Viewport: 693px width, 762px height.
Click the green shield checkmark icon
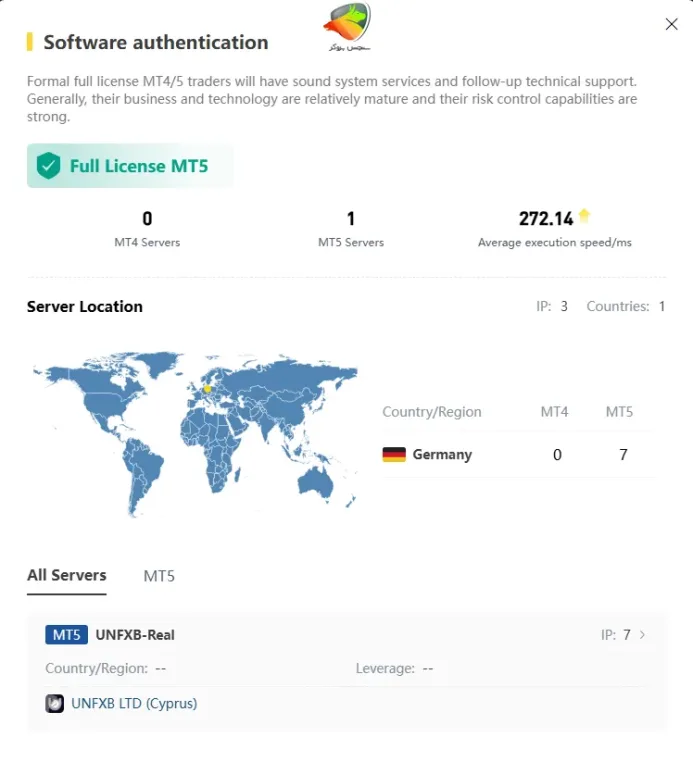49,166
